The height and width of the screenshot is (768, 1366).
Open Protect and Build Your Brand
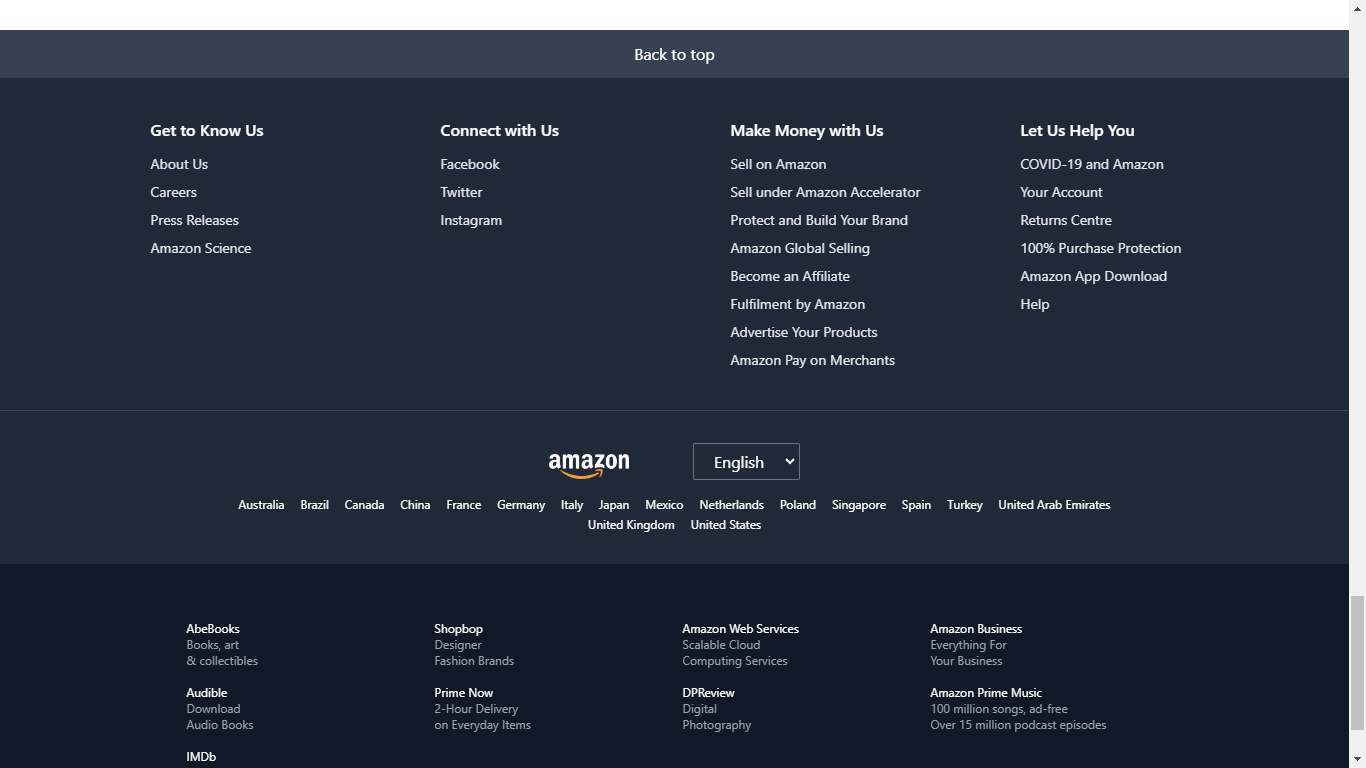click(x=819, y=220)
